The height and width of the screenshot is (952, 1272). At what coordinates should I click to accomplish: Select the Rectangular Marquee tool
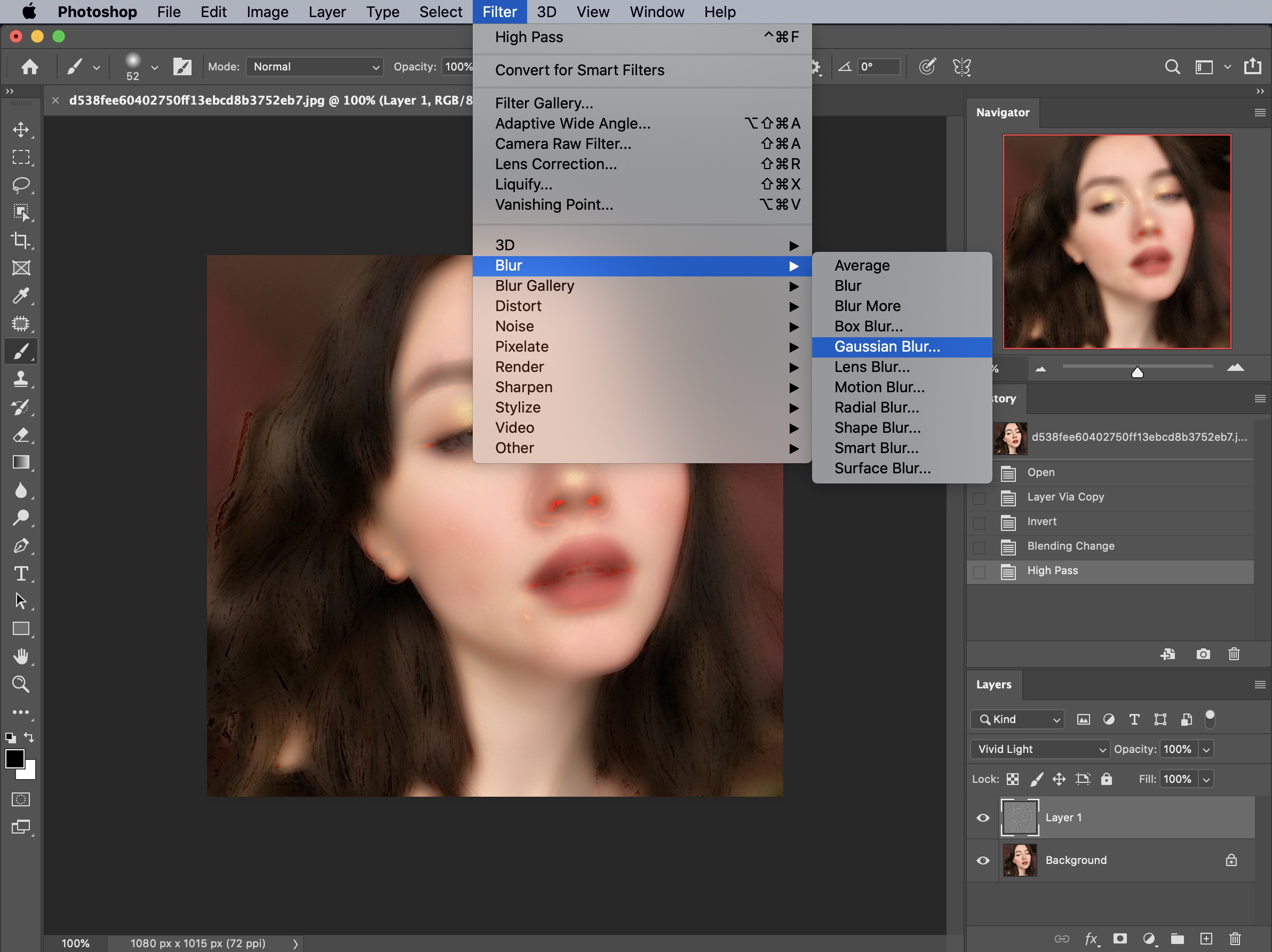click(x=21, y=157)
